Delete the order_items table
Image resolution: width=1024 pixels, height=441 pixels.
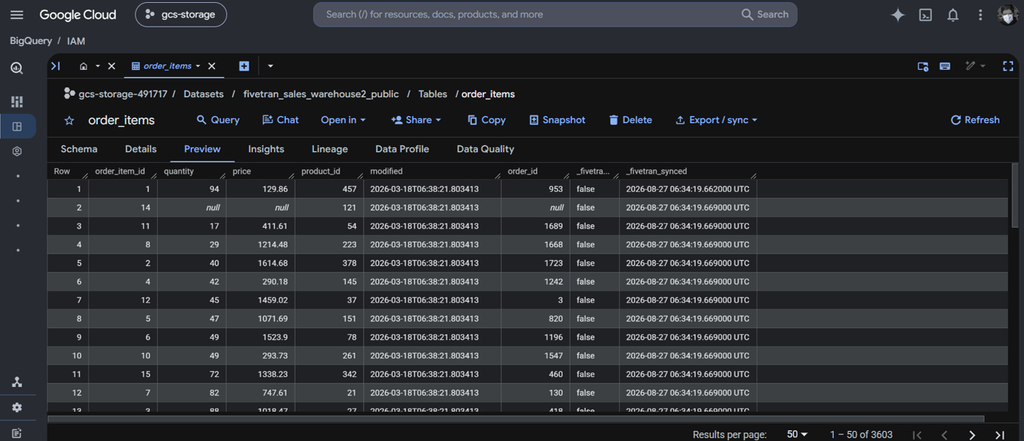tap(630, 120)
